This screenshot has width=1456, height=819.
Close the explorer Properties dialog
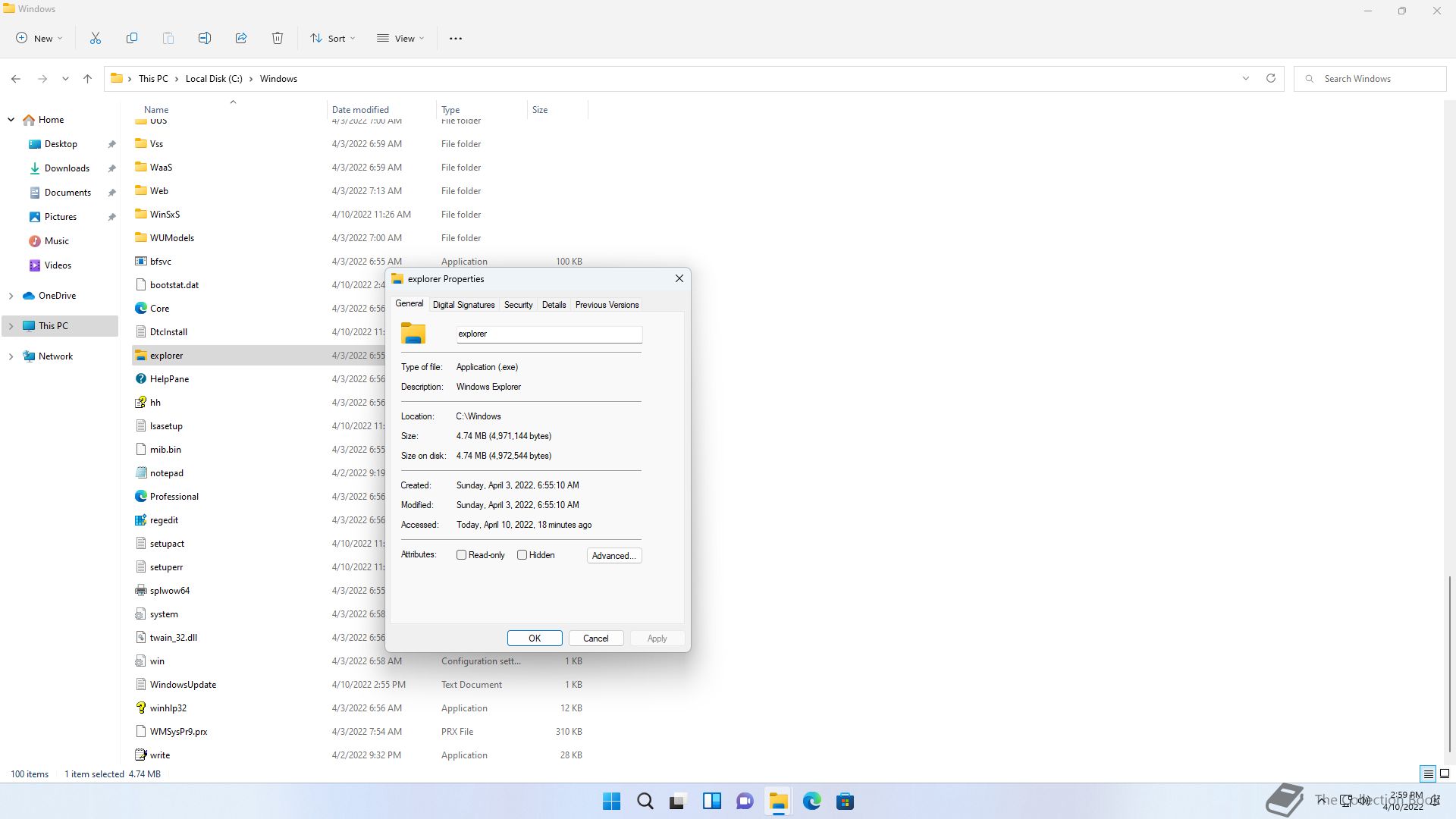click(x=679, y=279)
